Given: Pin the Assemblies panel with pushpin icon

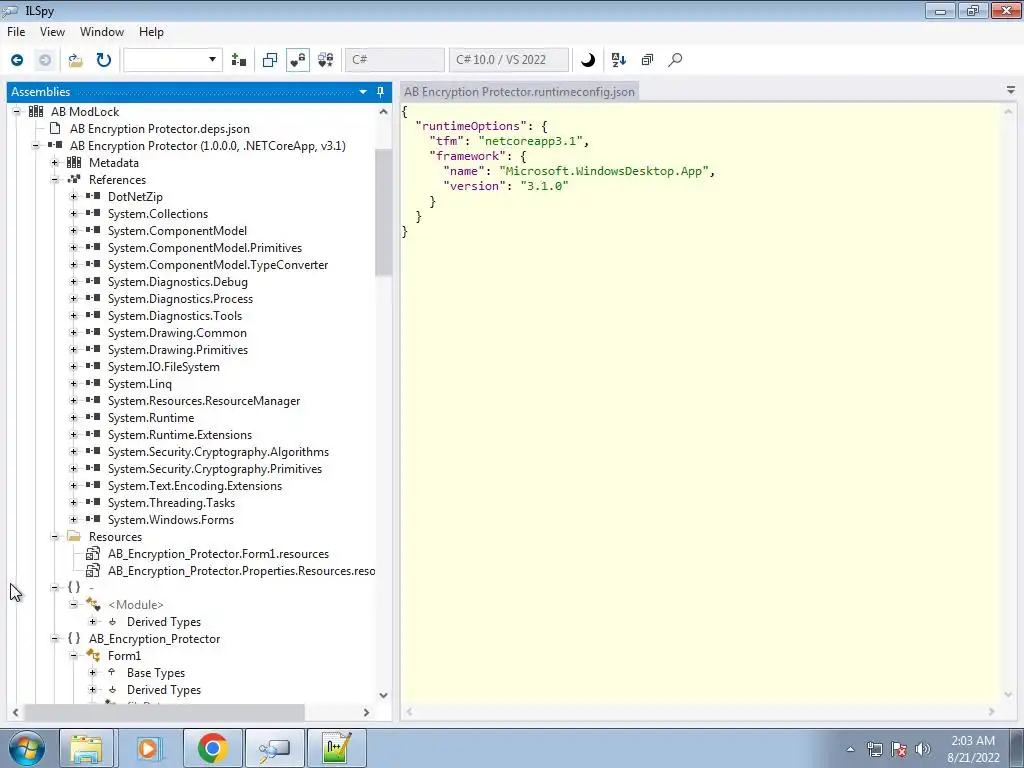Looking at the screenshot, I should pyautogui.click(x=381, y=92).
